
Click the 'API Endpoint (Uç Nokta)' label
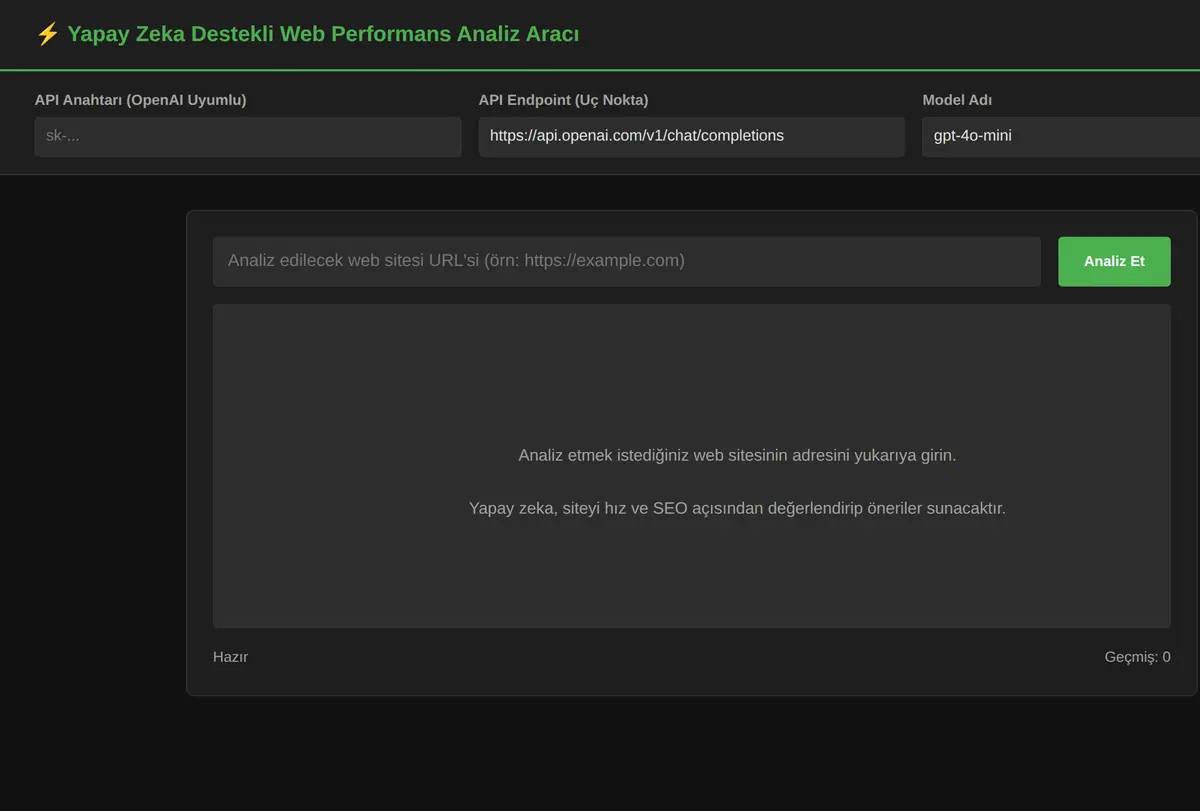click(564, 100)
